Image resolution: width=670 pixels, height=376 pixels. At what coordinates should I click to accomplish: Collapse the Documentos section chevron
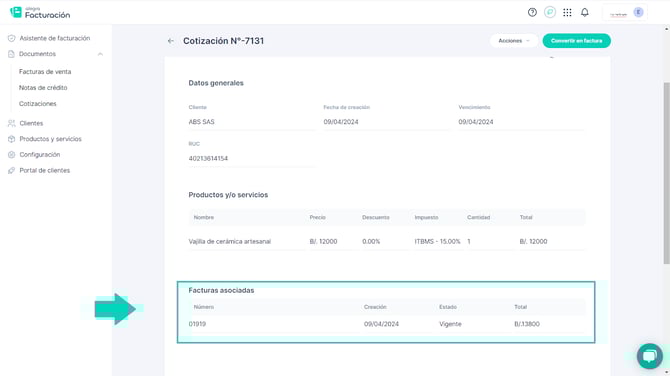tap(100, 54)
